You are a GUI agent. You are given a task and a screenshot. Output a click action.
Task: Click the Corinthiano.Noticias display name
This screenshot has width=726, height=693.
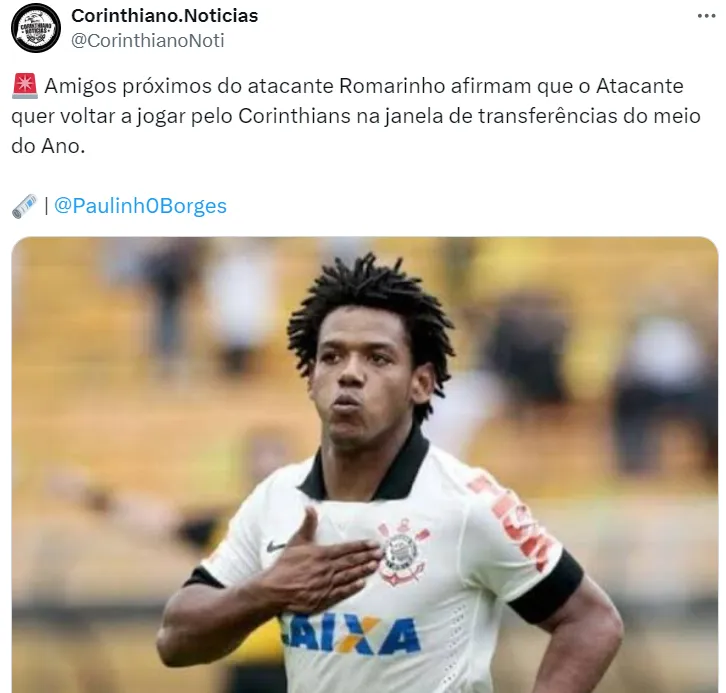coord(164,16)
